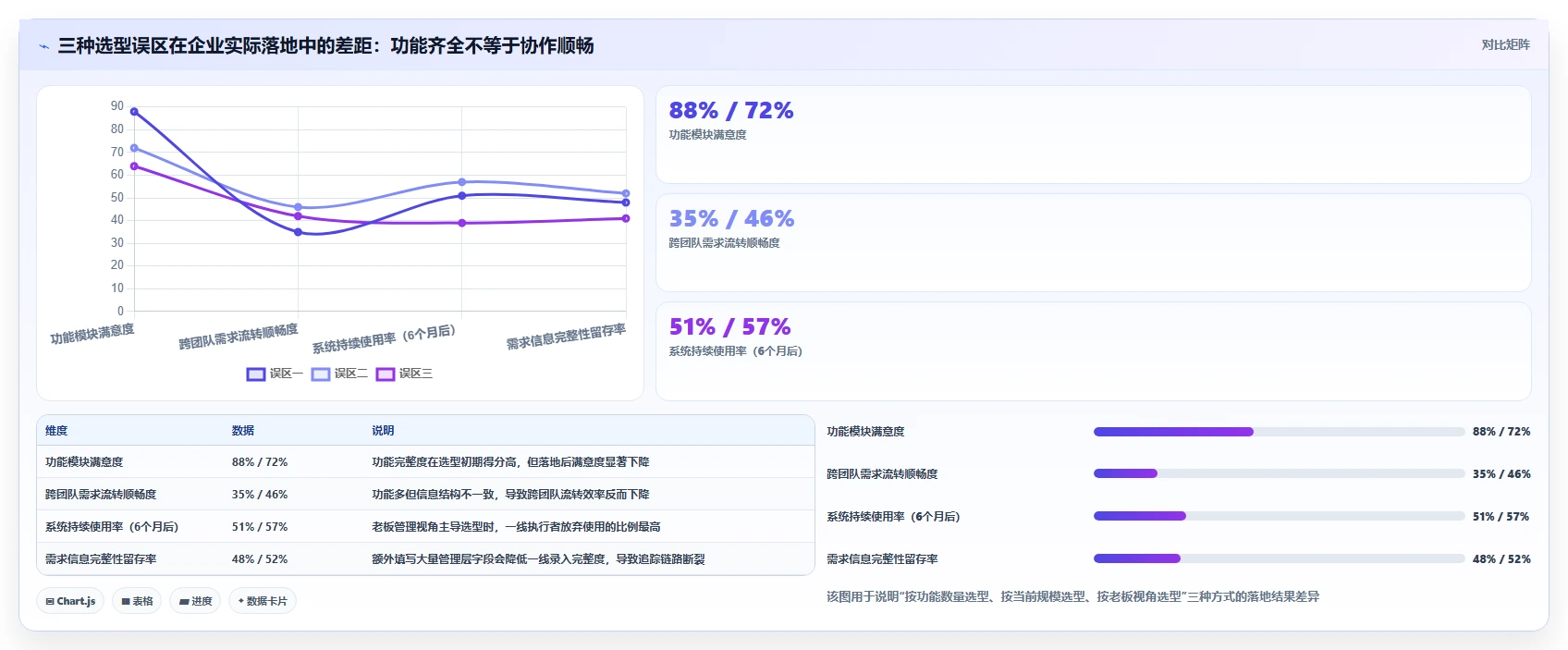Image resolution: width=1568 pixels, height=650 pixels.
Task: Click table value 48% / 52%
Action: 260,559
